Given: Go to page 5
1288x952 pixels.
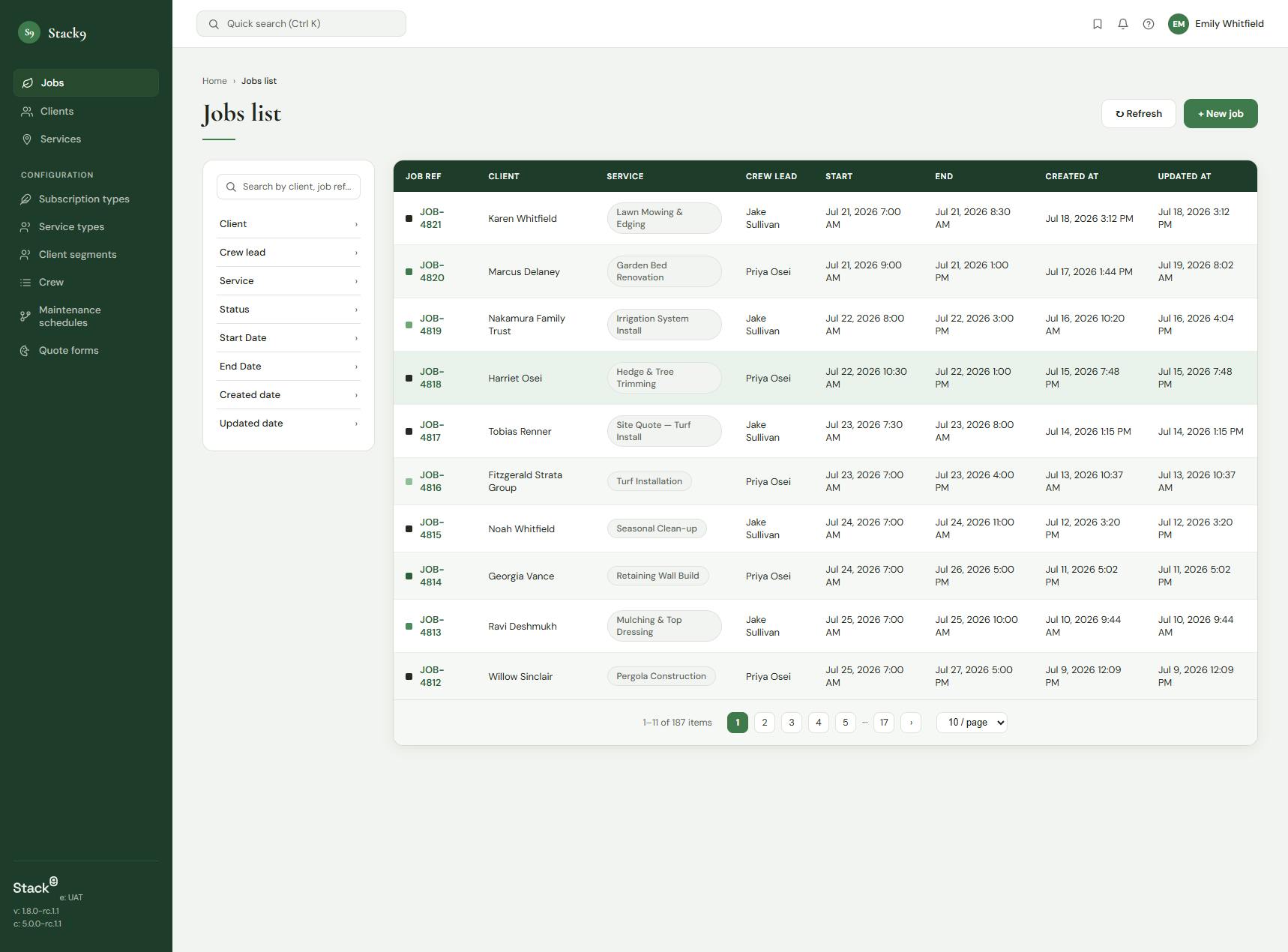Looking at the screenshot, I should tap(846, 723).
